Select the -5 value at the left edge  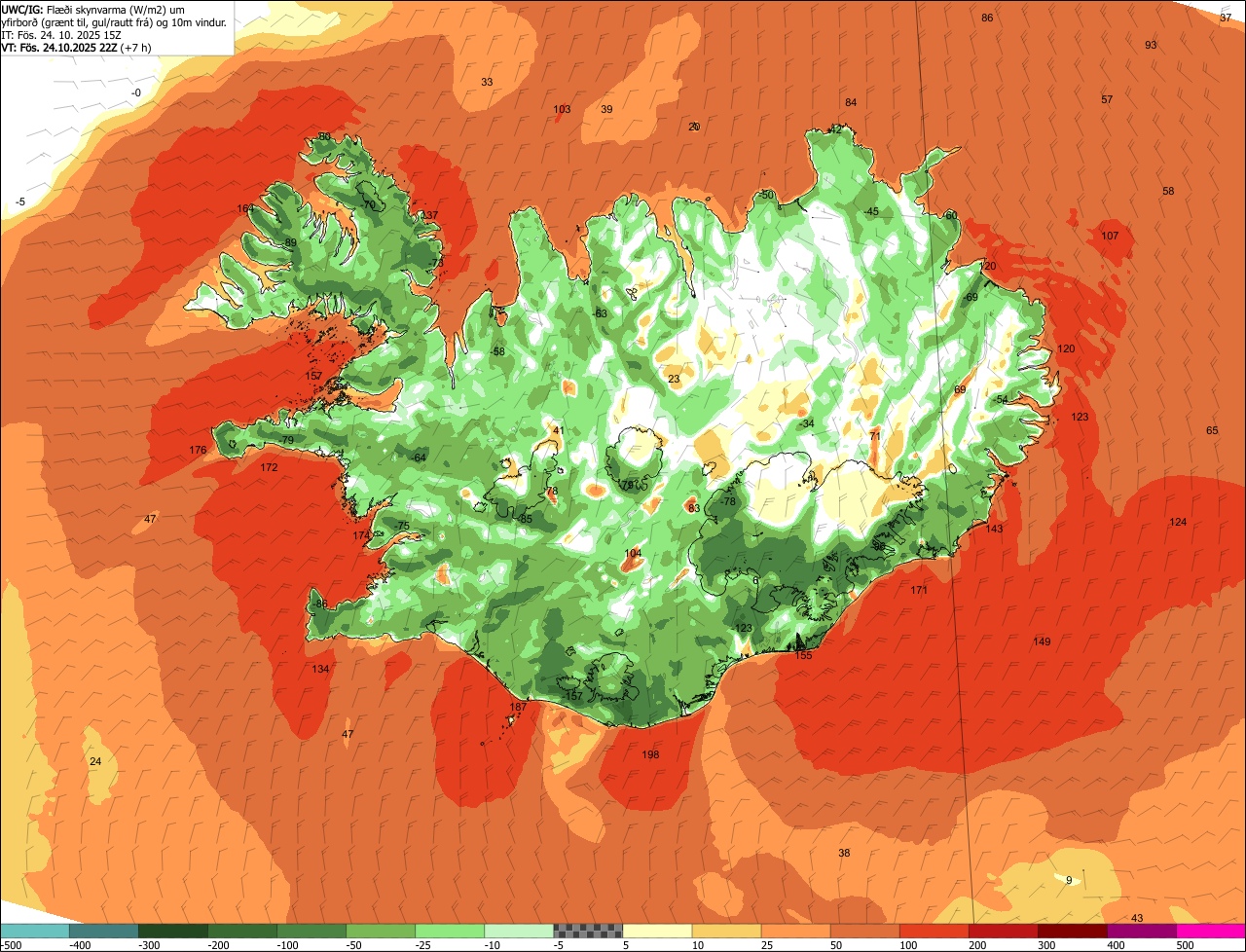click(19, 202)
